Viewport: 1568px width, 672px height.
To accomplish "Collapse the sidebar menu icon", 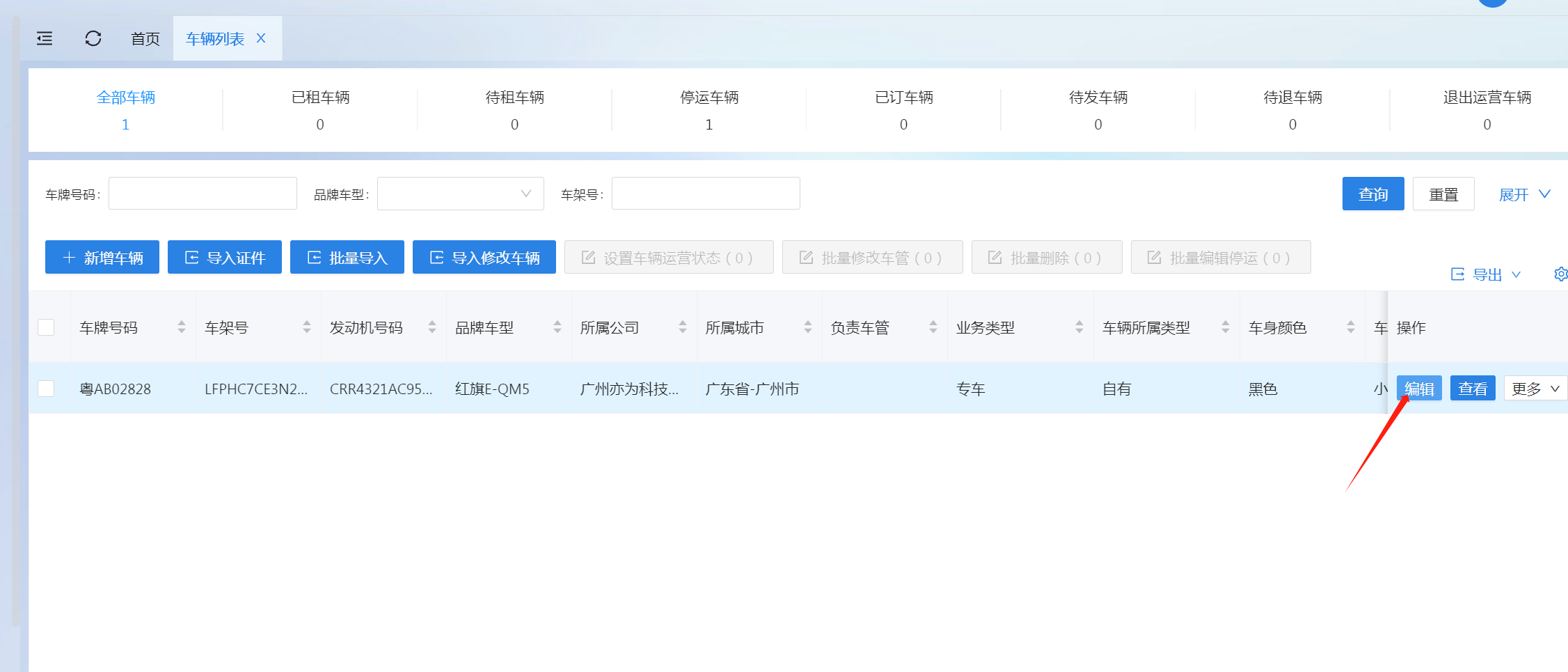I will point(45,38).
